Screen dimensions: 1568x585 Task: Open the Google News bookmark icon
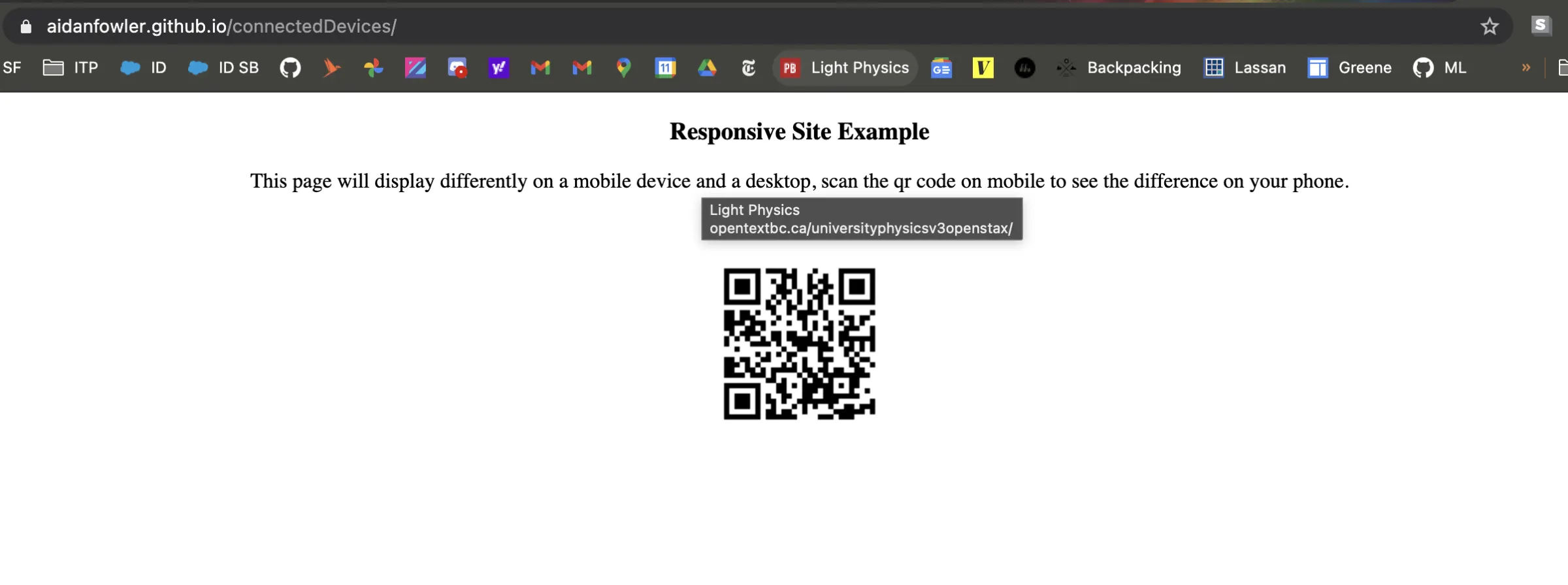coord(941,67)
